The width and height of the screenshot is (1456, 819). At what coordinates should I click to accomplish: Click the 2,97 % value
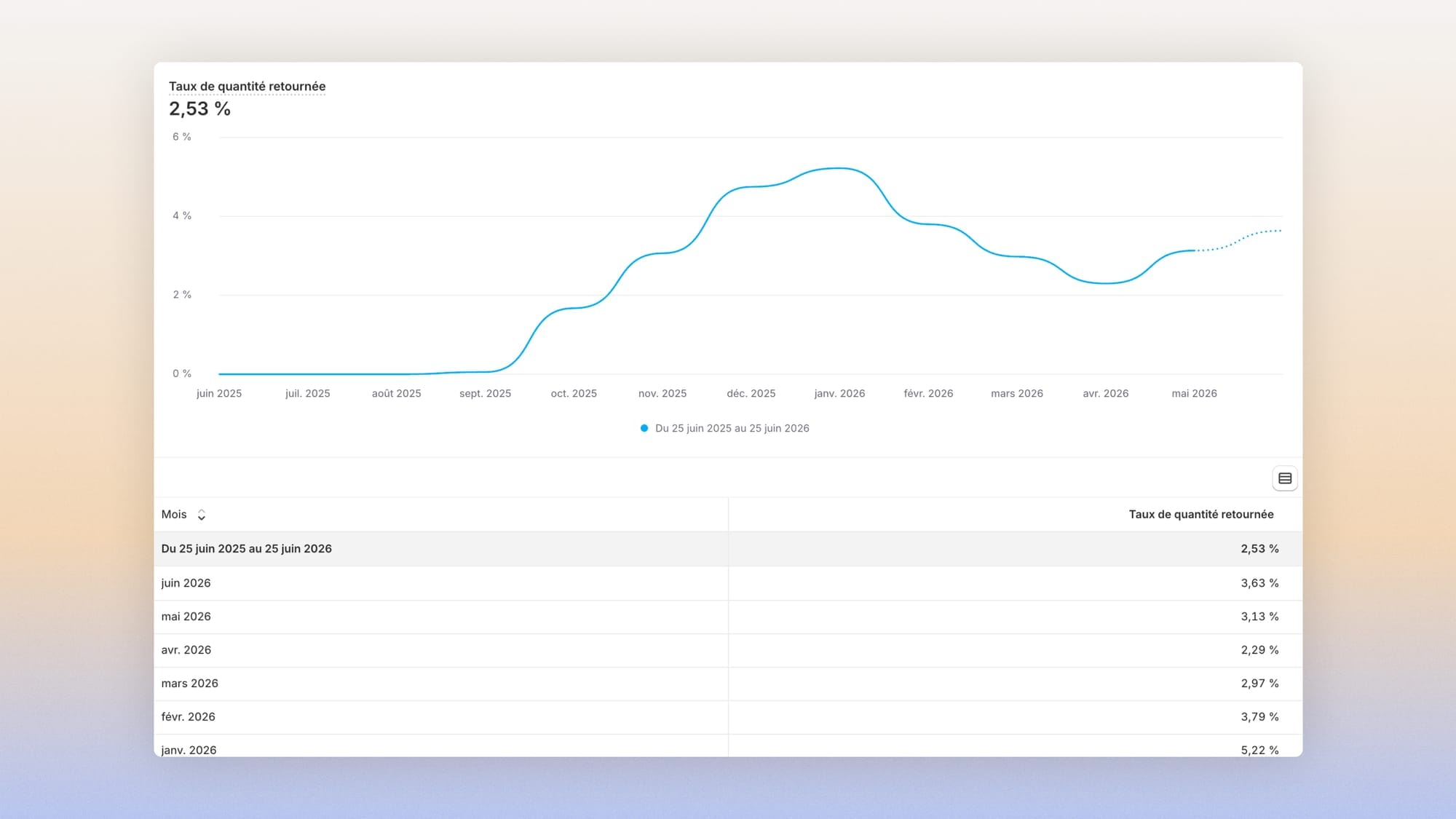click(x=1259, y=684)
